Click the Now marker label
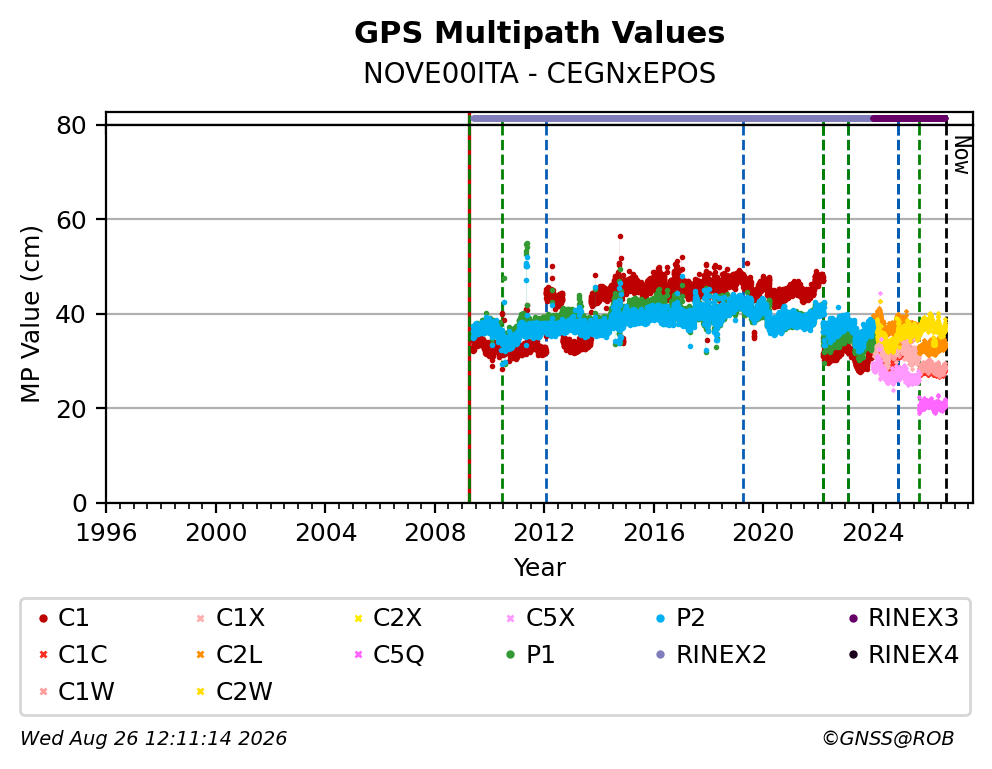This screenshot has width=992, height=769. click(x=962, y=156)
